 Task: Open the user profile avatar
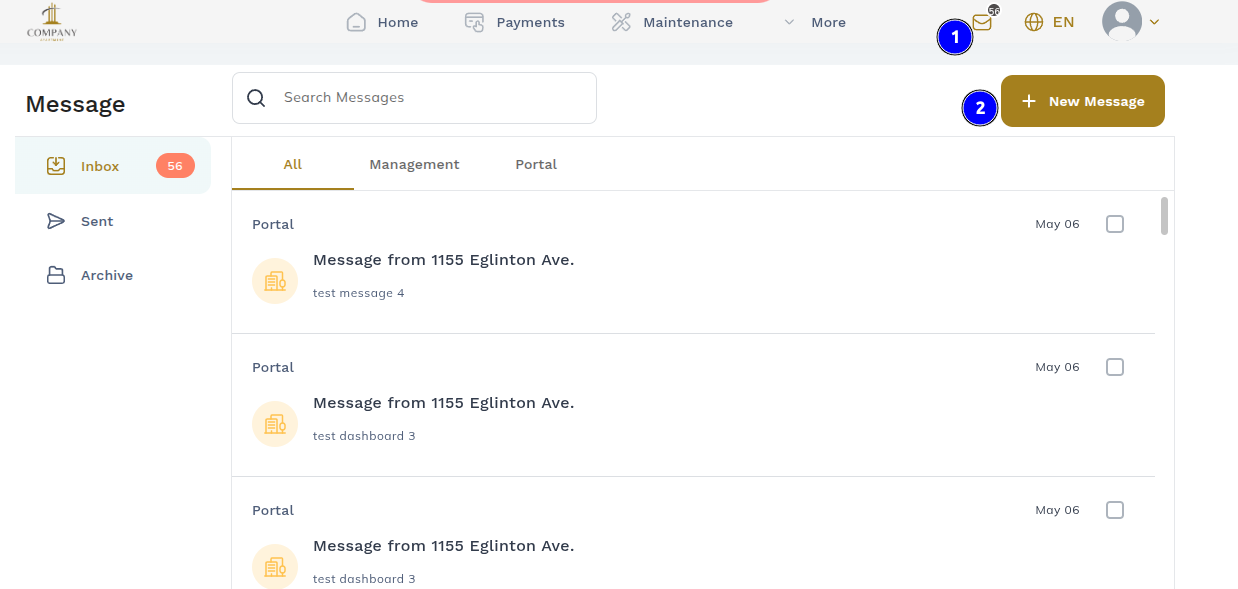pos(1122,21)
